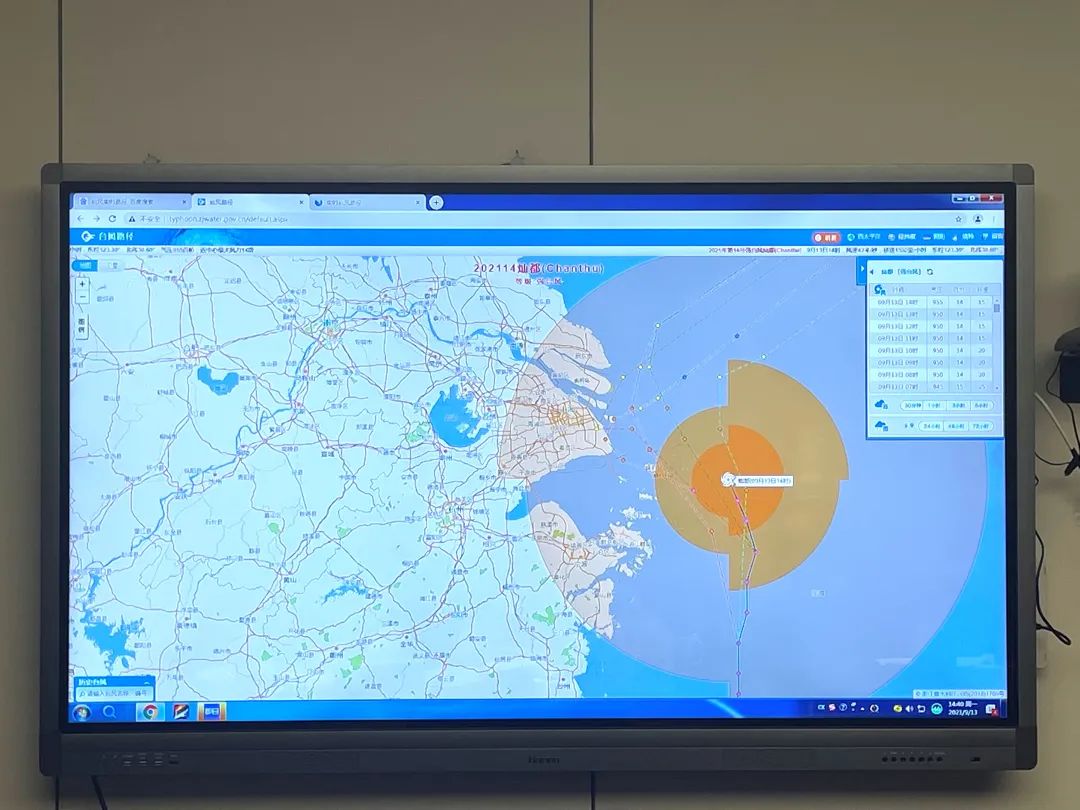Viewport: 1080px width, 810px height.
Task: Select the active typhoon path browser tab
Action: (249, 202)
